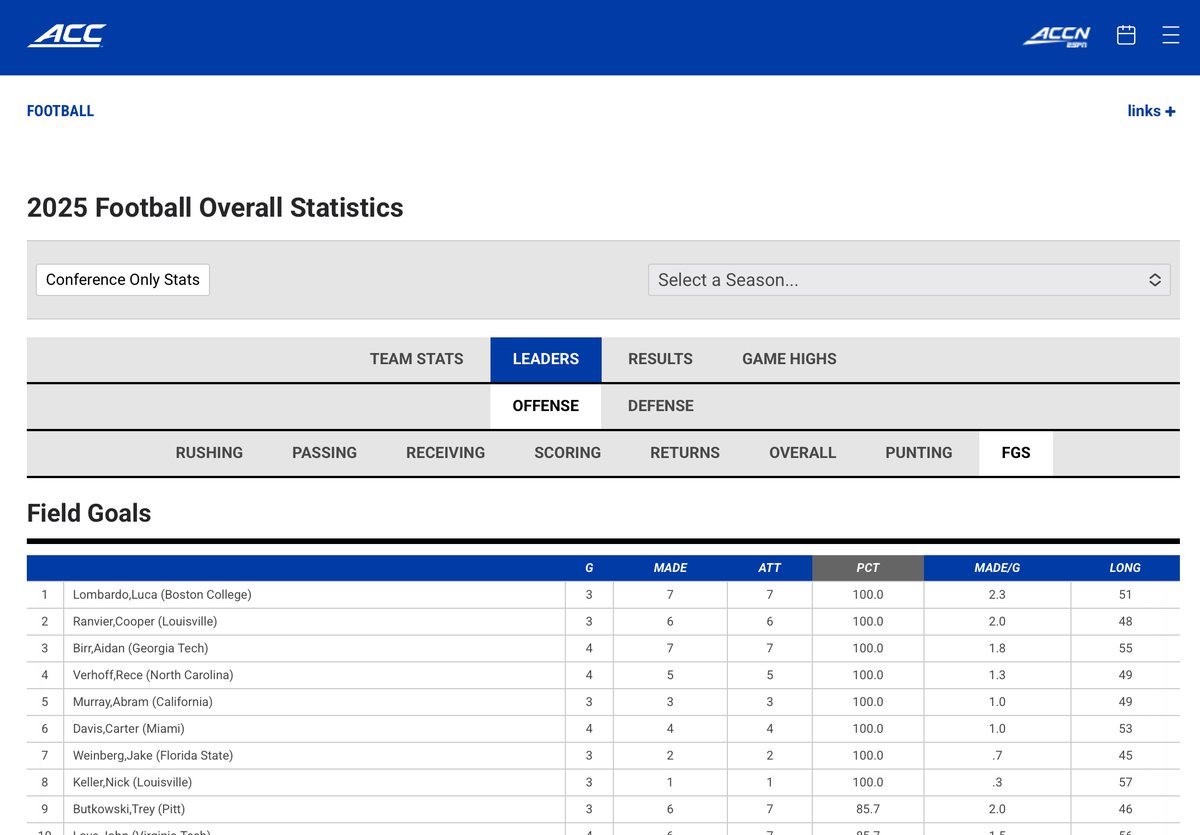Open the Select a Season dropdown
This screenshot has height=835, width=1200.
pyautogui.click(x=909, y=280)
